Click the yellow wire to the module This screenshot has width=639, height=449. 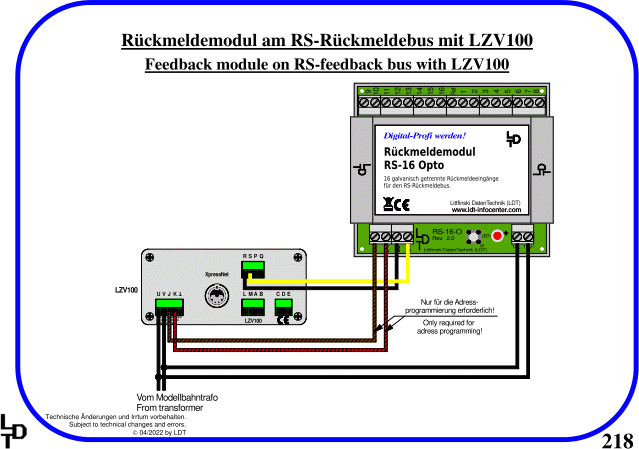tap(328, 281)
